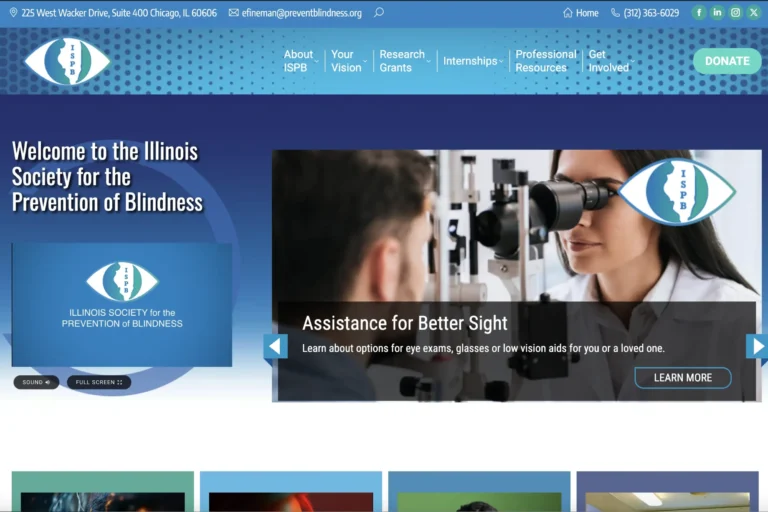Viewport: 768px width, 512px height.
Task: Open search with the magnifier icon
Action: coord(379,13)
